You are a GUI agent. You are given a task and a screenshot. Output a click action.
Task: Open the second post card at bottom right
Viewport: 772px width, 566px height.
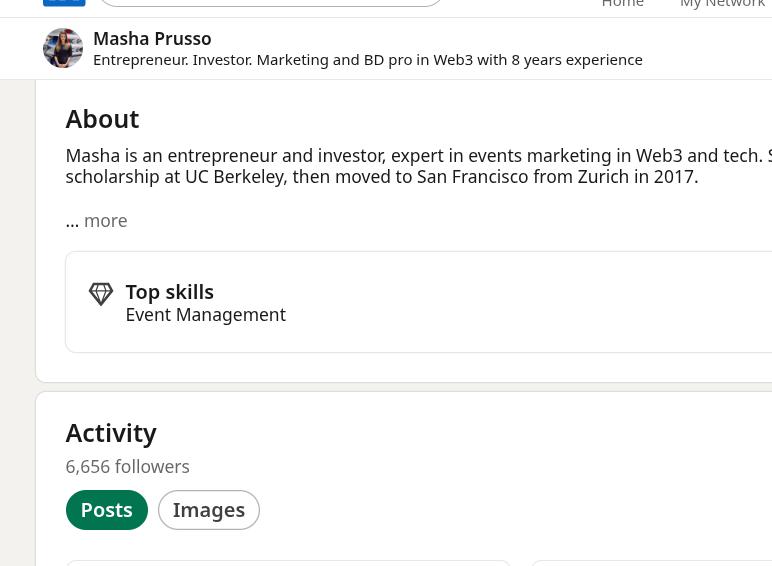pyautogui.click(x=650, y=563)
